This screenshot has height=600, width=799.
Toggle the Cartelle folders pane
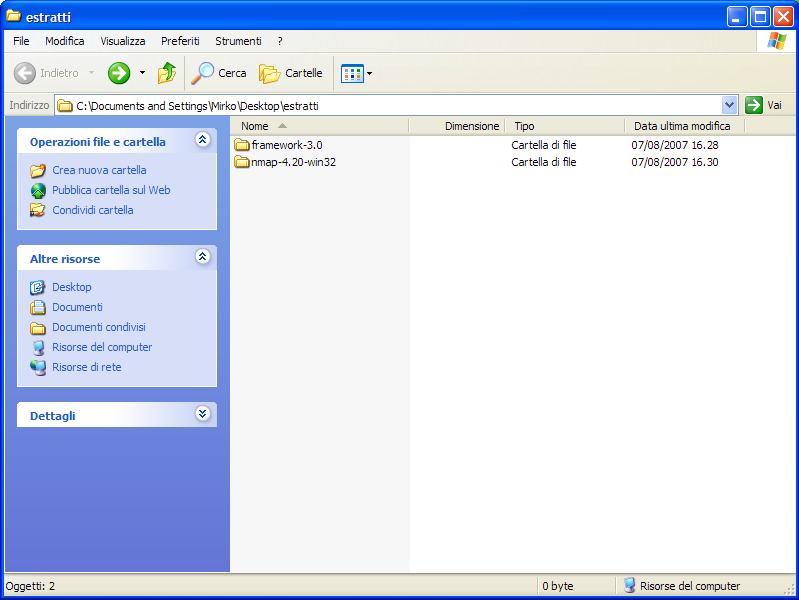pos(290,73)
